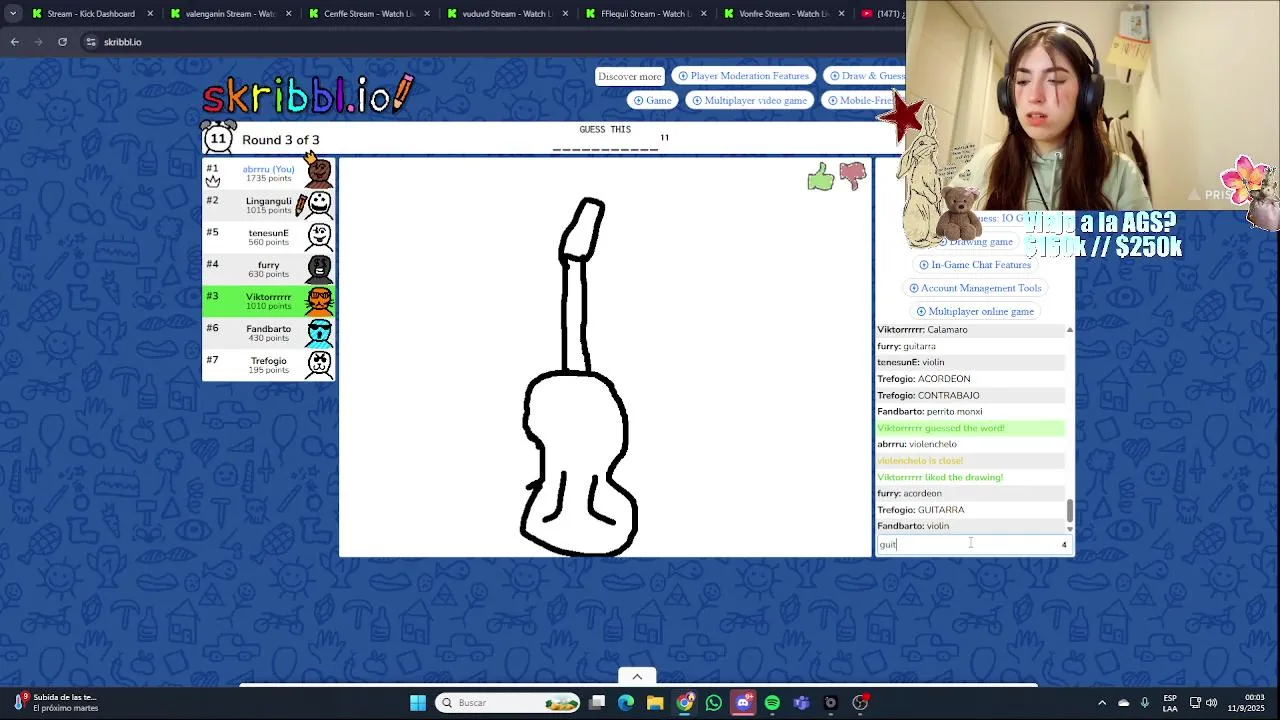1280x720 pixels.
Task: Close the Cenffe Stream tab
Action: pos(426,14)
